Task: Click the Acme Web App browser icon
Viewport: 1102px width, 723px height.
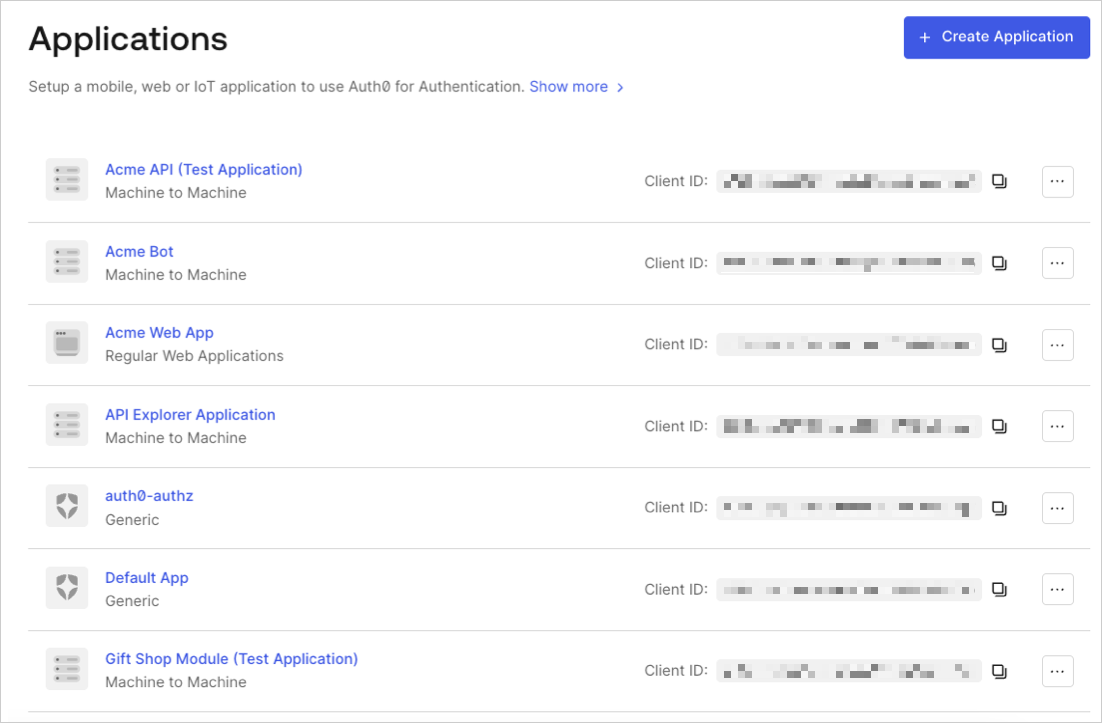Action: point(66,343)
